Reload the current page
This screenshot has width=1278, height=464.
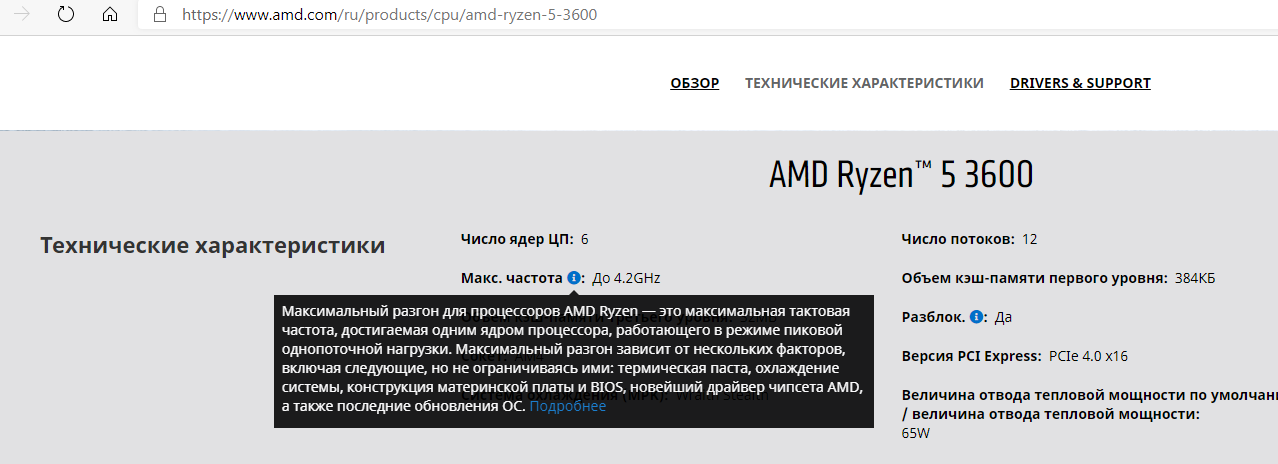[66, 15]
